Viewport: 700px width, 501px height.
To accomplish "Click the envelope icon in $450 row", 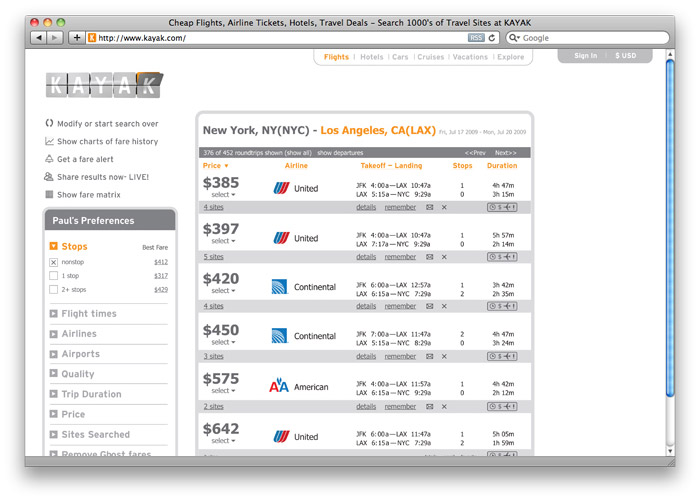I will 429,356.
